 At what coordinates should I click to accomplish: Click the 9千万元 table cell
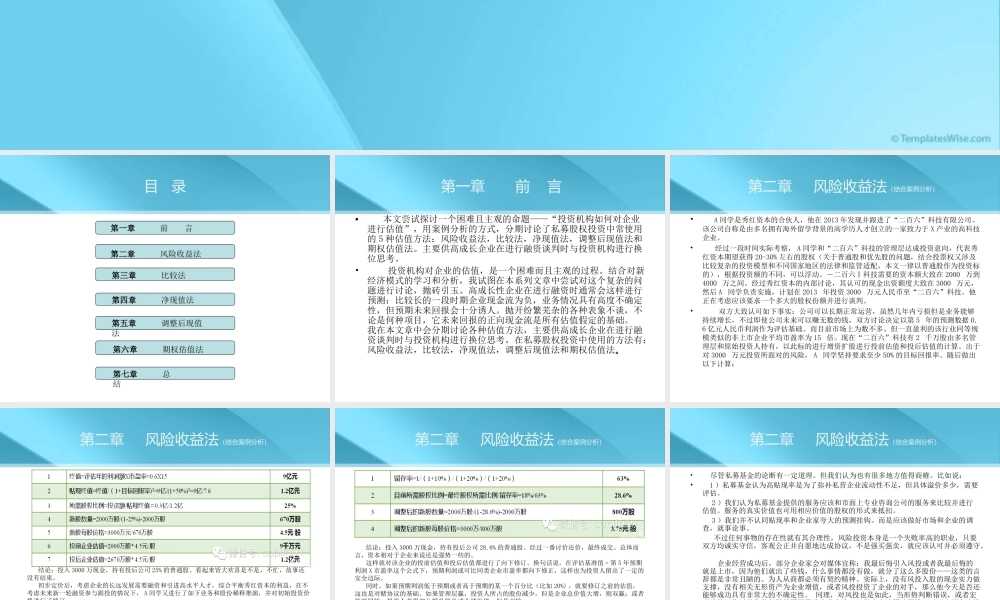[290, 546]
